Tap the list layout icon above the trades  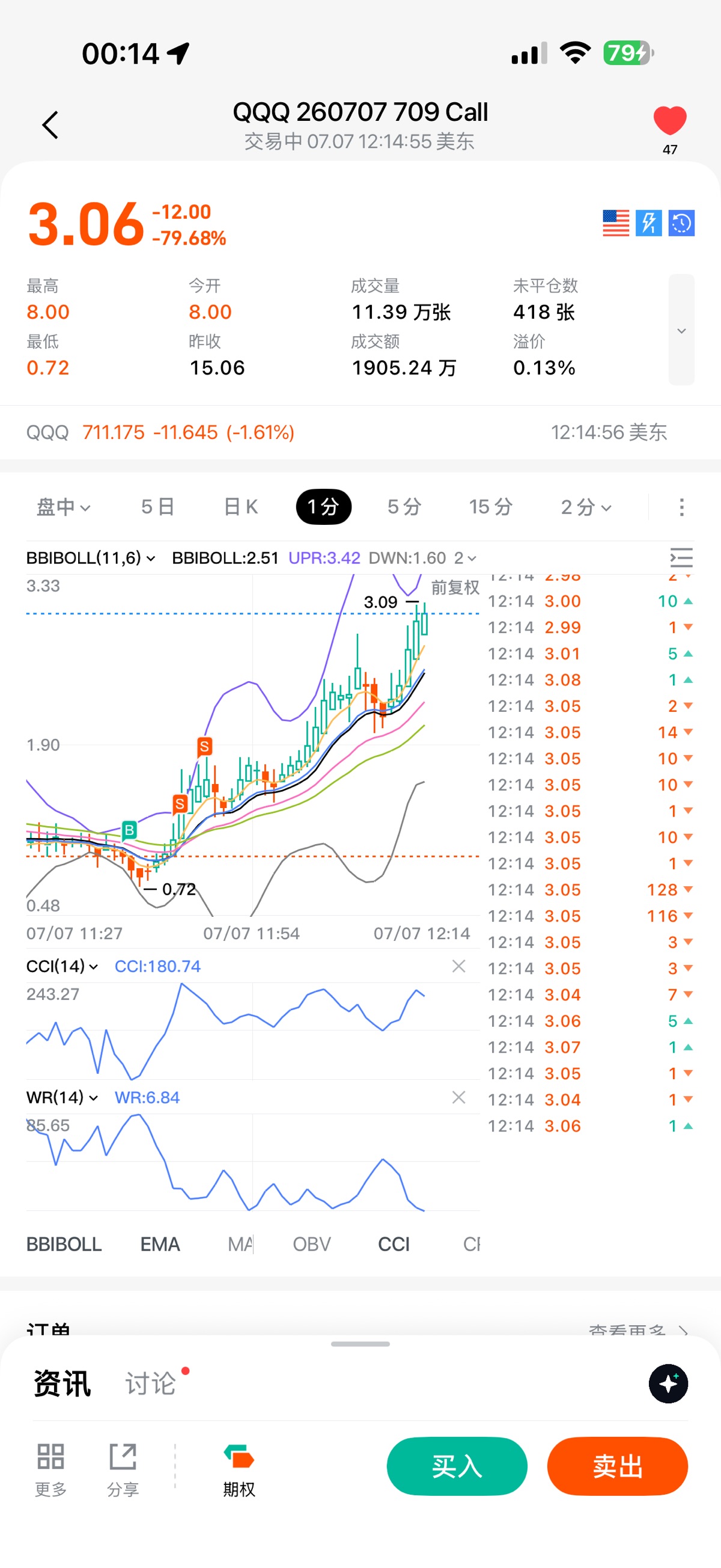(x=681, y=557)
